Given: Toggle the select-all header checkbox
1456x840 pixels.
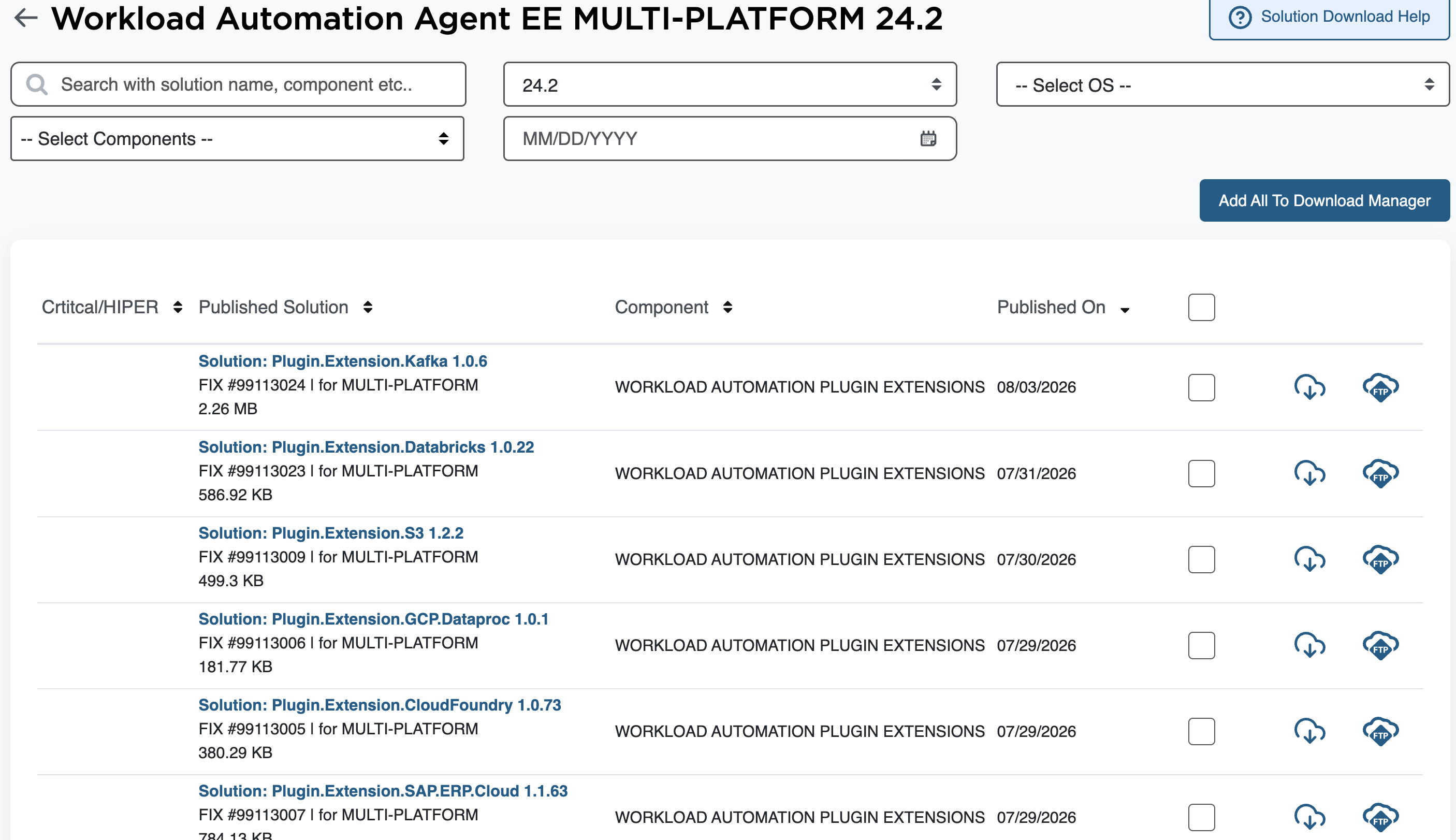Looking at the screenshot, I should point(1202,307).
